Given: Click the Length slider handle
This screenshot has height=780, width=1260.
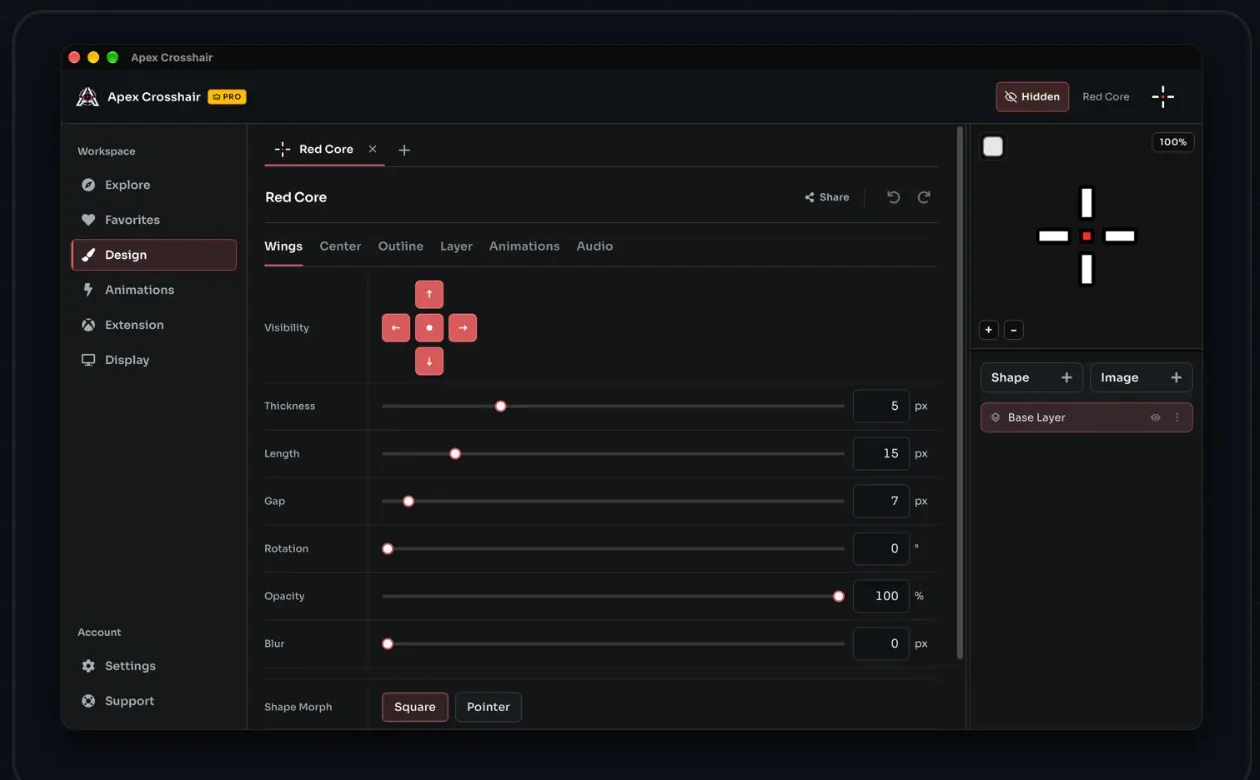Looking at the screenshot, I should pyautogui.click(x=455, y=454).
